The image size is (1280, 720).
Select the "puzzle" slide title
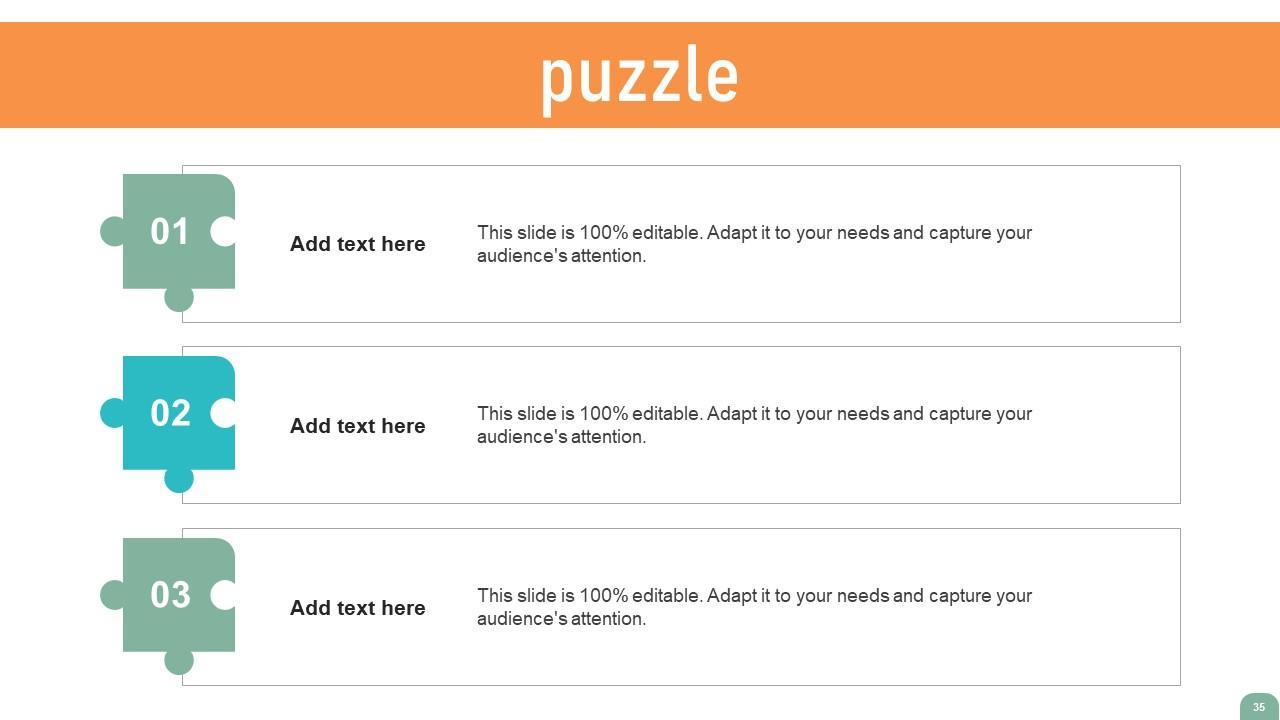(639, 76)
